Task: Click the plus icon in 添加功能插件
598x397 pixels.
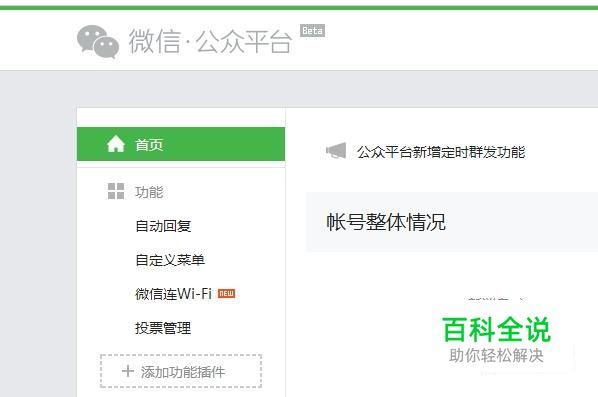Action: pos(128,371)
